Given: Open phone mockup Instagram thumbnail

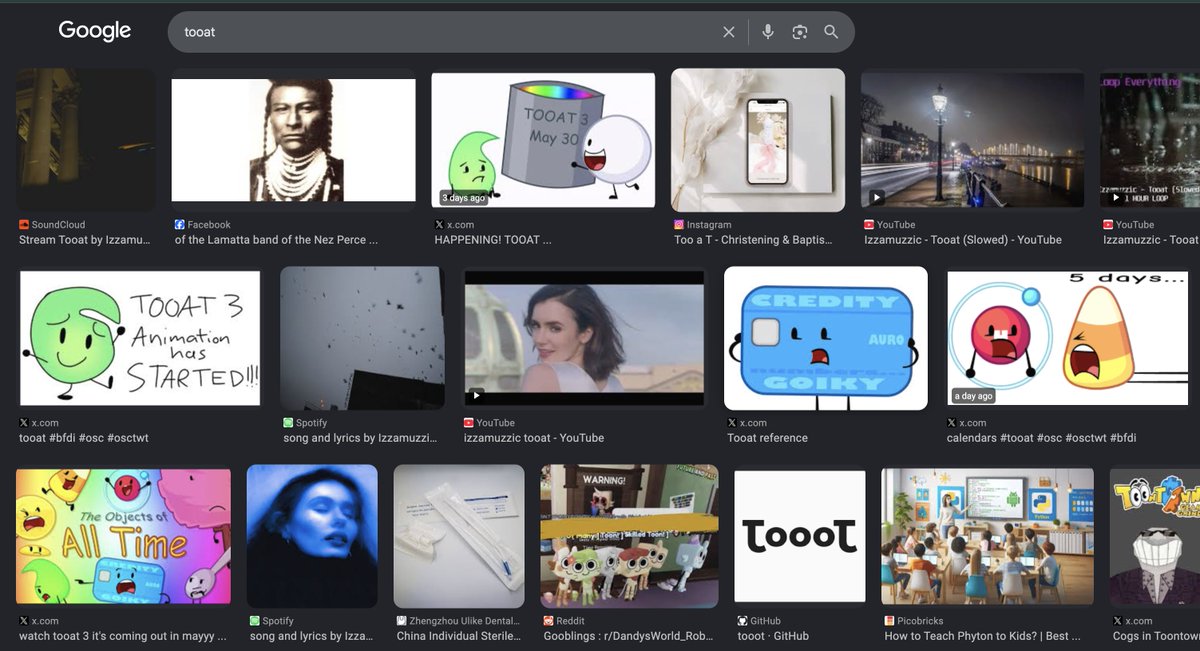Looking at the screenshot, I should [758, 140].
